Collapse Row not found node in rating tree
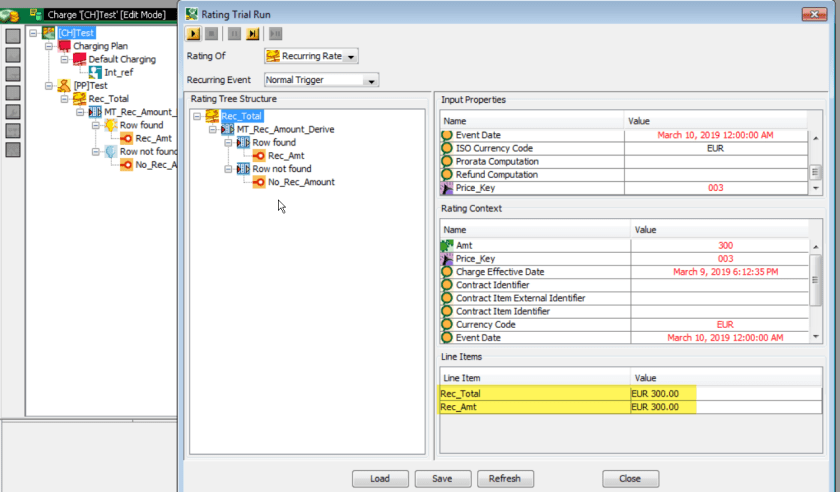The image size is (840, 492). tap(228, 169)
